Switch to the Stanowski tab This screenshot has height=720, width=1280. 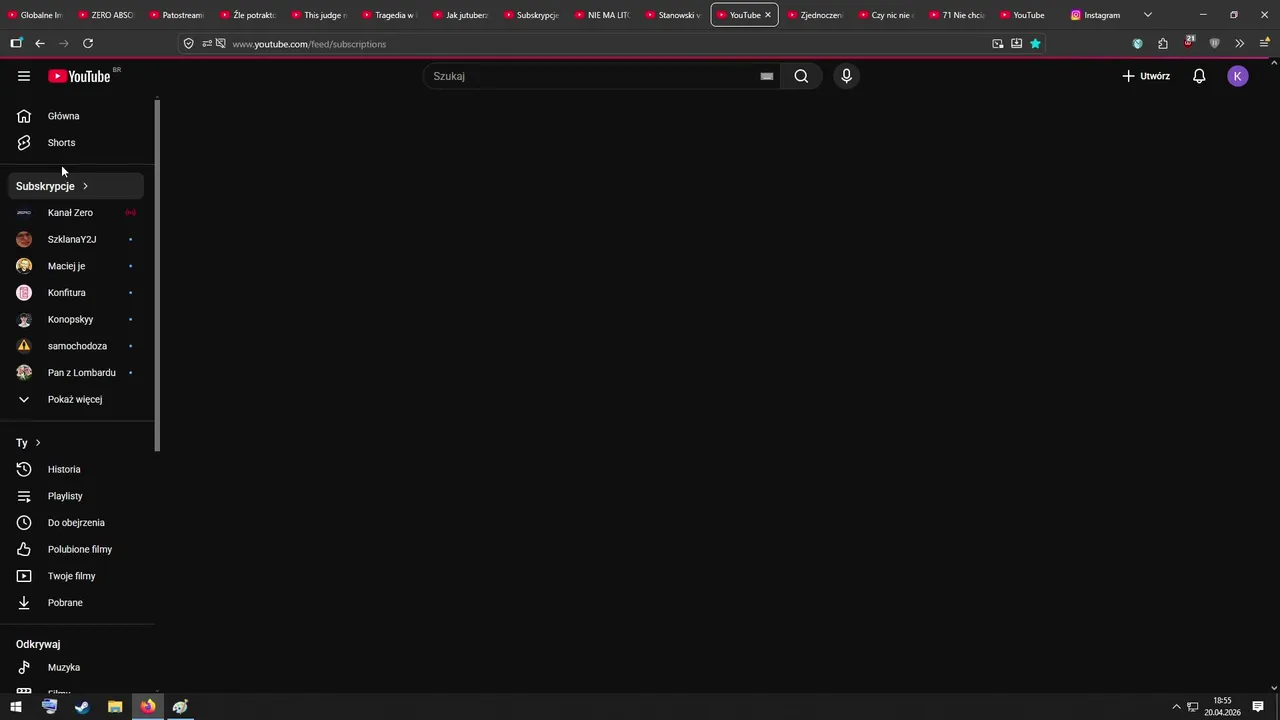[673, 15]
